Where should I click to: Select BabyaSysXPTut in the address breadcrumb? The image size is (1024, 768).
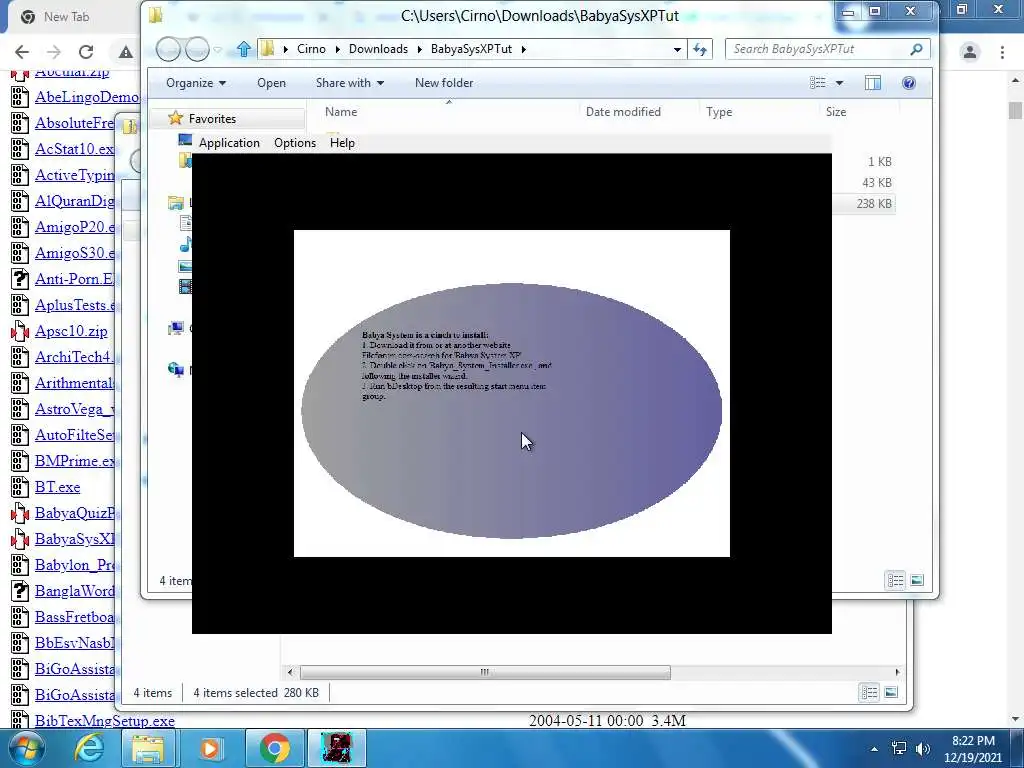[x=471, y=49]
